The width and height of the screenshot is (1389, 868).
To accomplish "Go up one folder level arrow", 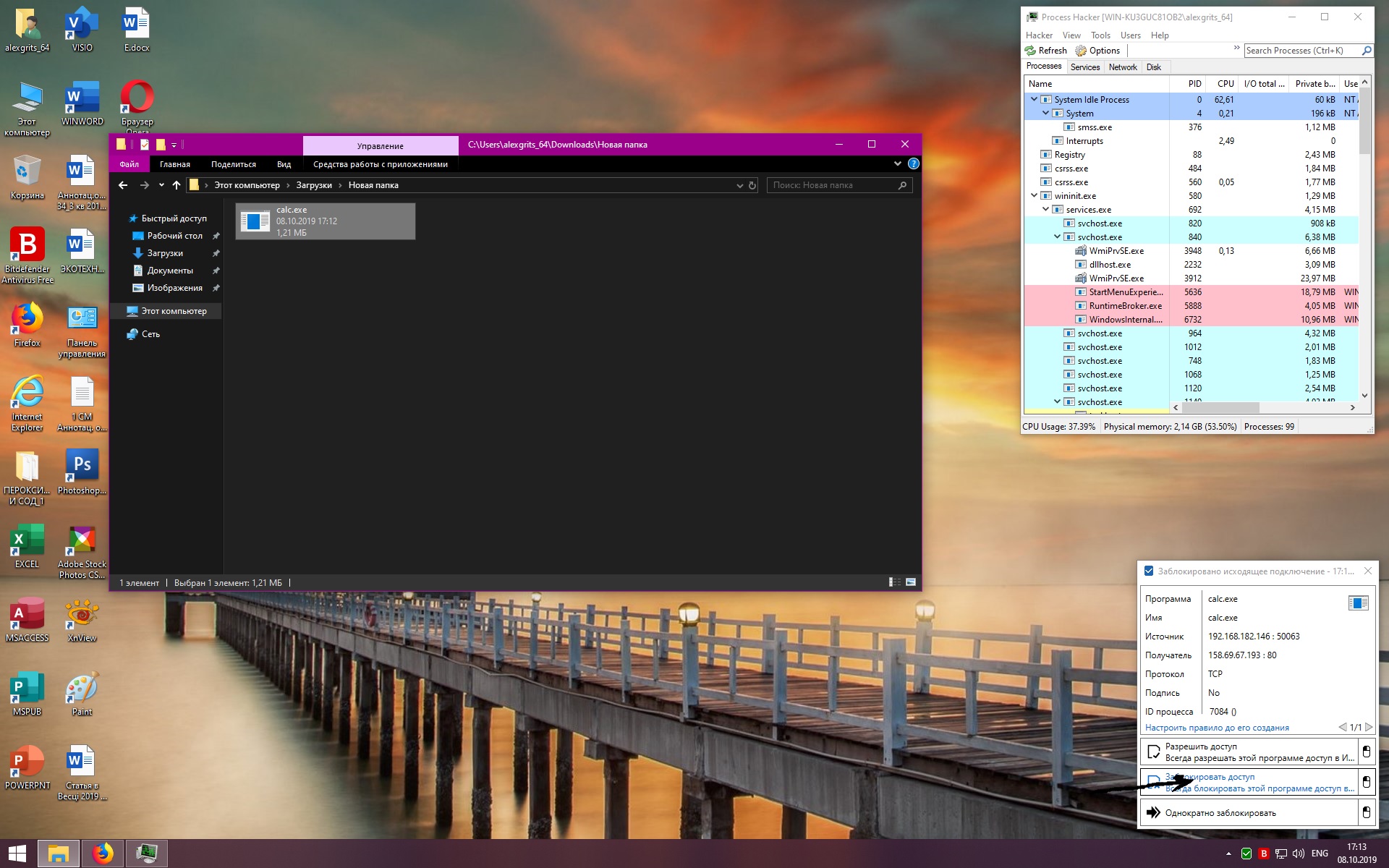I will click(177, 185).
